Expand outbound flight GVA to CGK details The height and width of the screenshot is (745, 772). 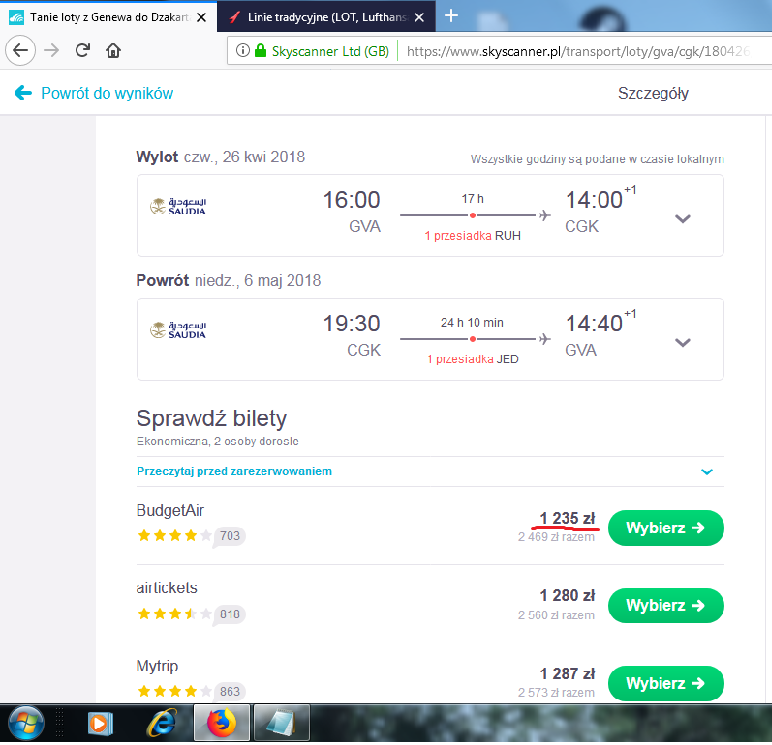[x=682, y=219]
